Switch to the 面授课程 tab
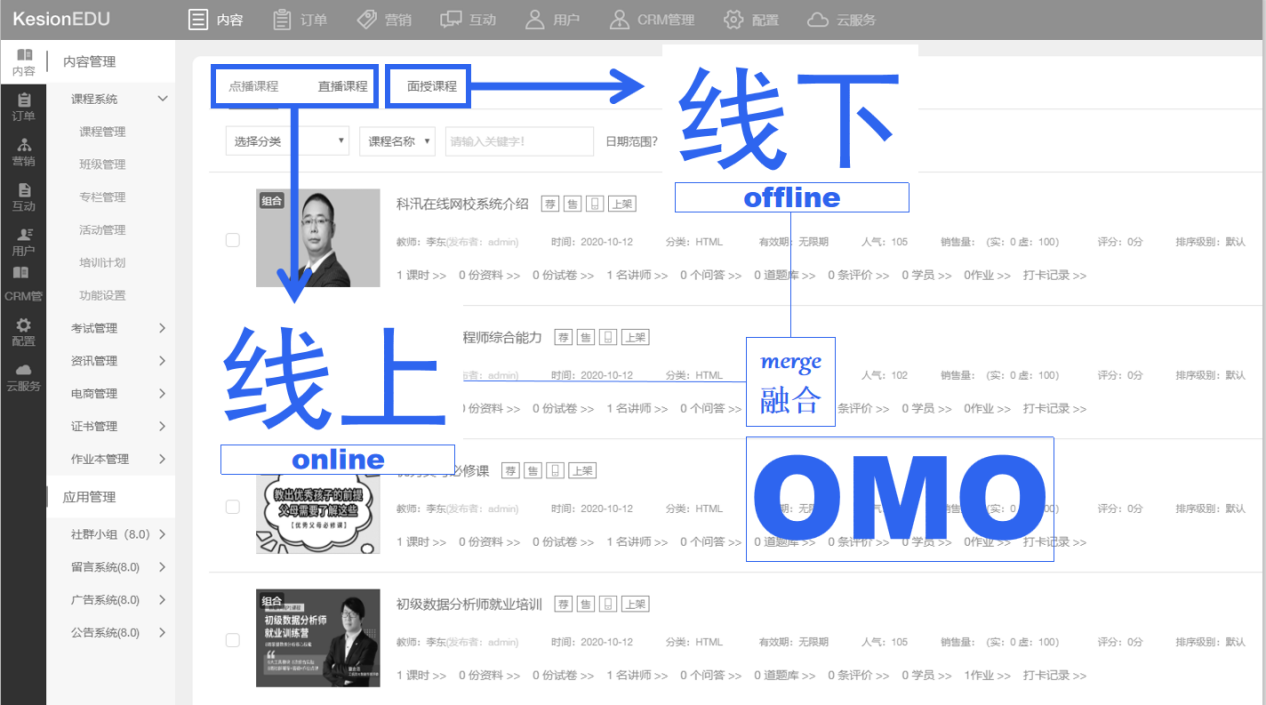This screenshot has height=705, width=1266. point(432,87)
